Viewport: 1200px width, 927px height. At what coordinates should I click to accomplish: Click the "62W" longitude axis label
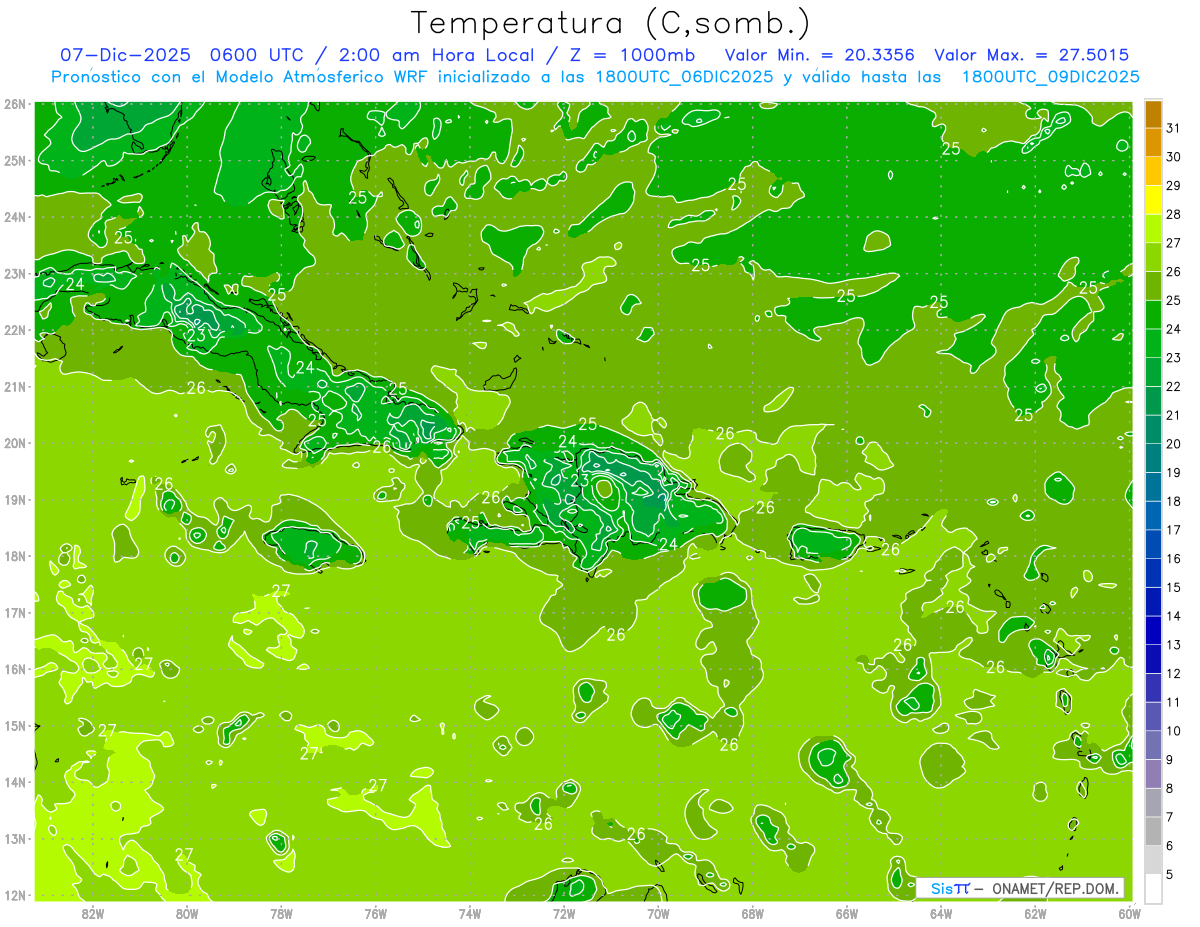click(x=1035, y=913)
